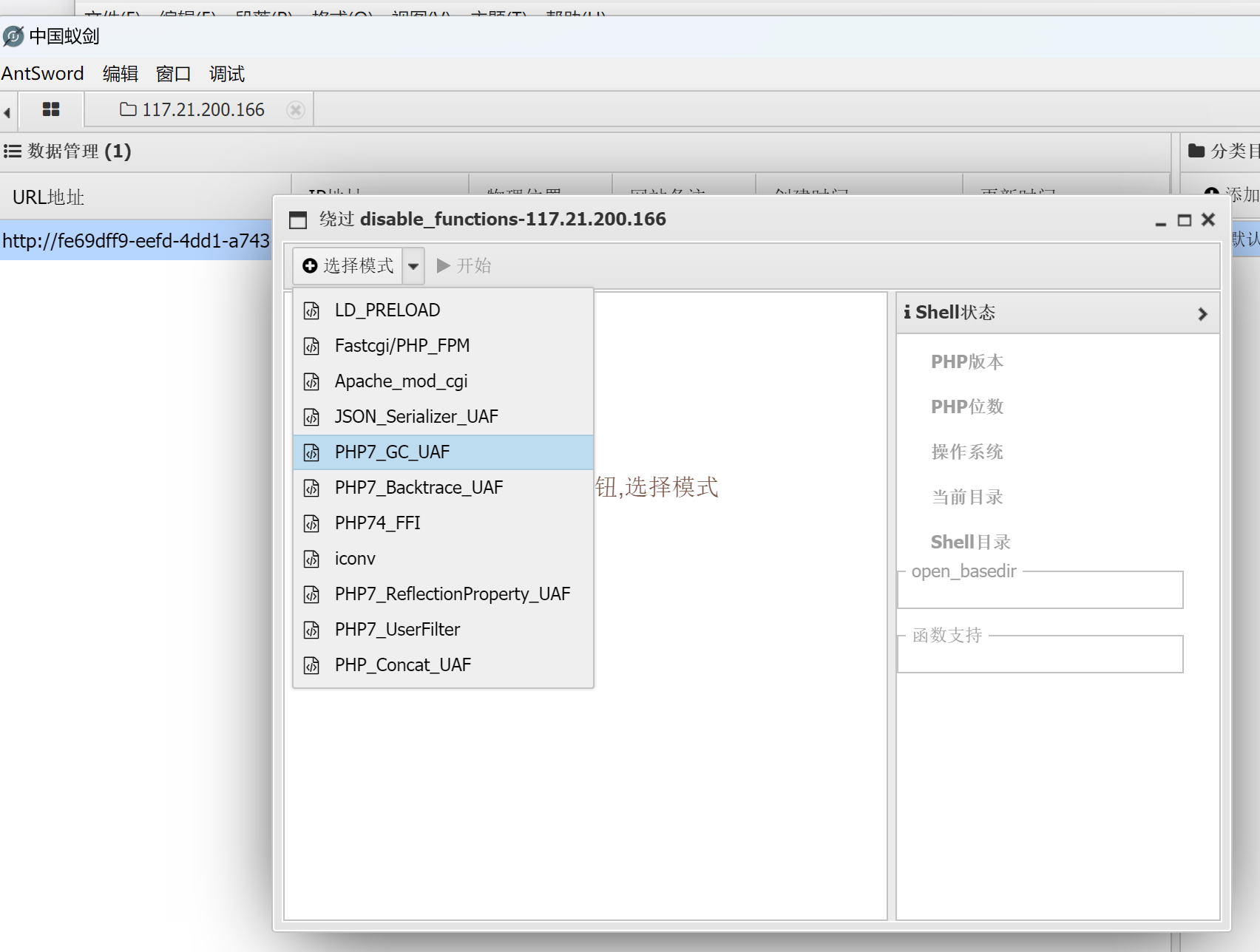Screen dimensions: 1260x952
Task: Click file icon beside JSON_Serializer_UAF
Action: tap(311, 417)
